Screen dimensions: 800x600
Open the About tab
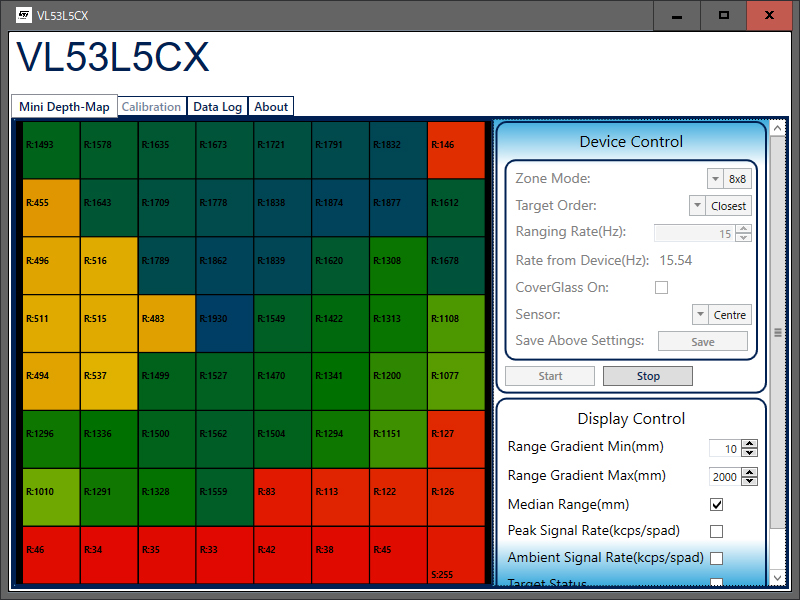pos(271,107)
